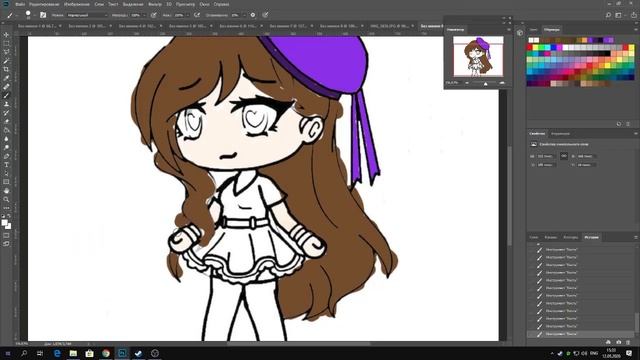Open the collapsed 3D panel icon
This screenshot has width=640, height=360.
(x=520, y=33)
